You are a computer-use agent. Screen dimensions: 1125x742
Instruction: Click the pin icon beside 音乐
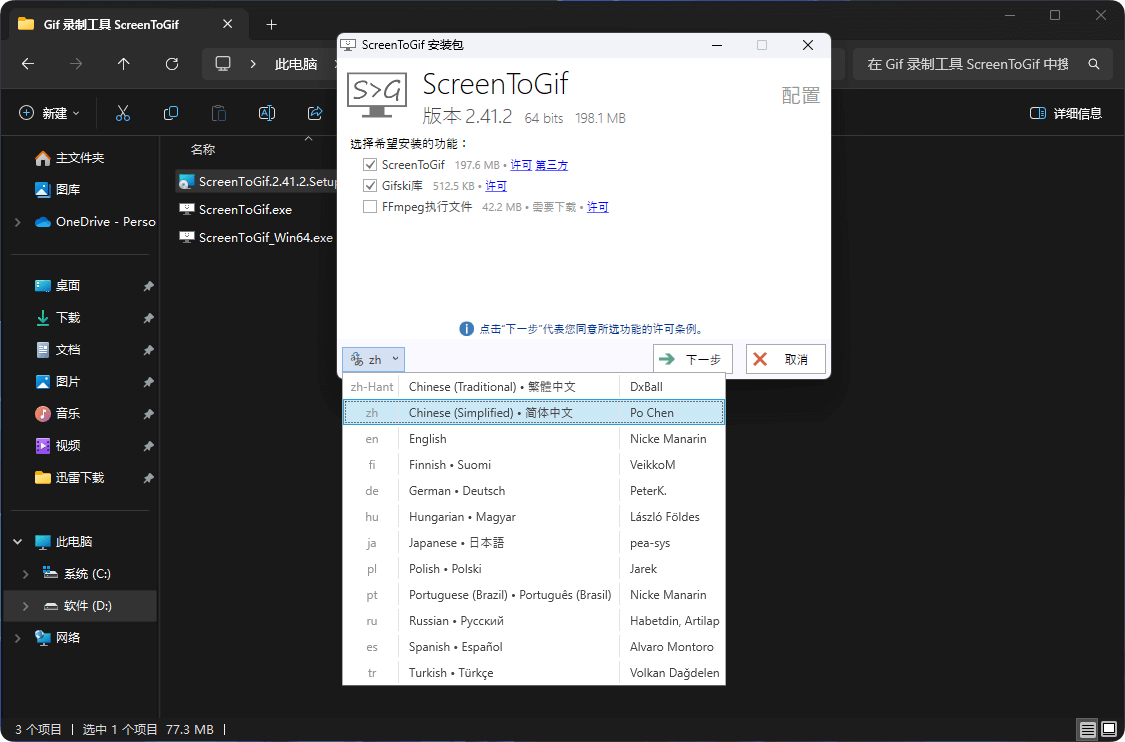coord(148,414)
